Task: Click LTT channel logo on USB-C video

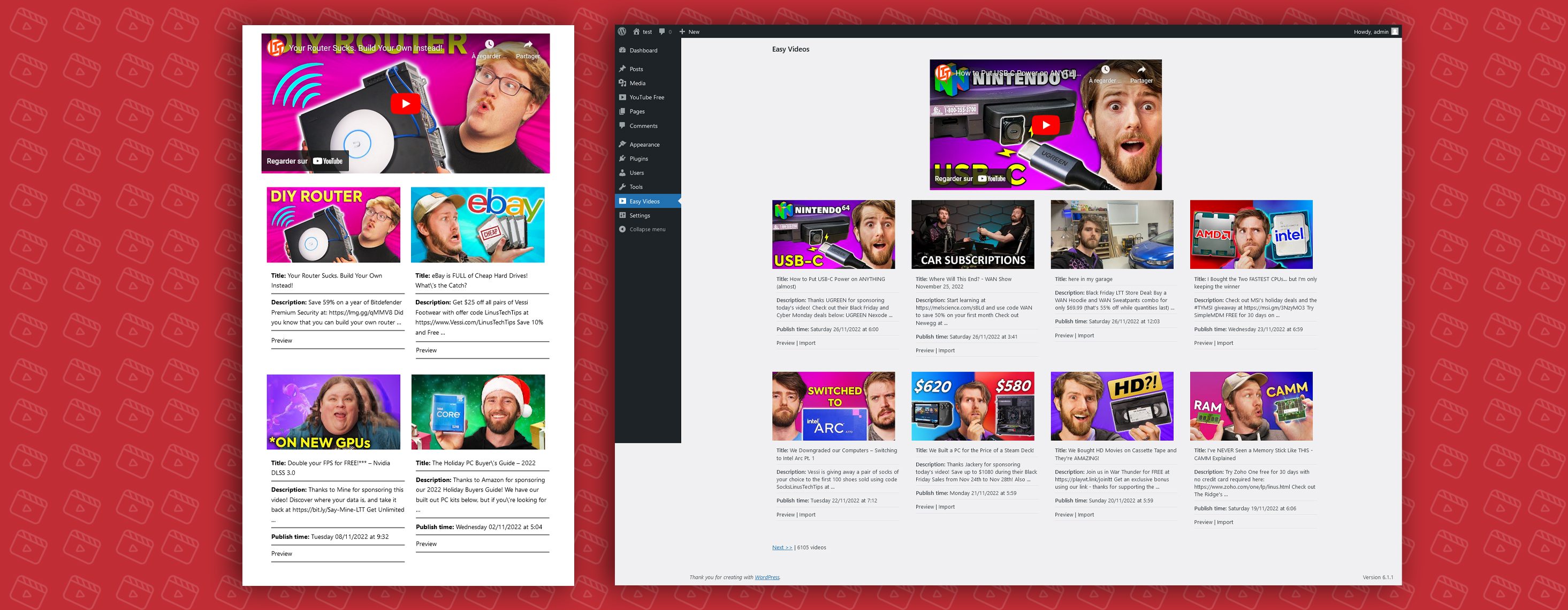Action: 943,73
